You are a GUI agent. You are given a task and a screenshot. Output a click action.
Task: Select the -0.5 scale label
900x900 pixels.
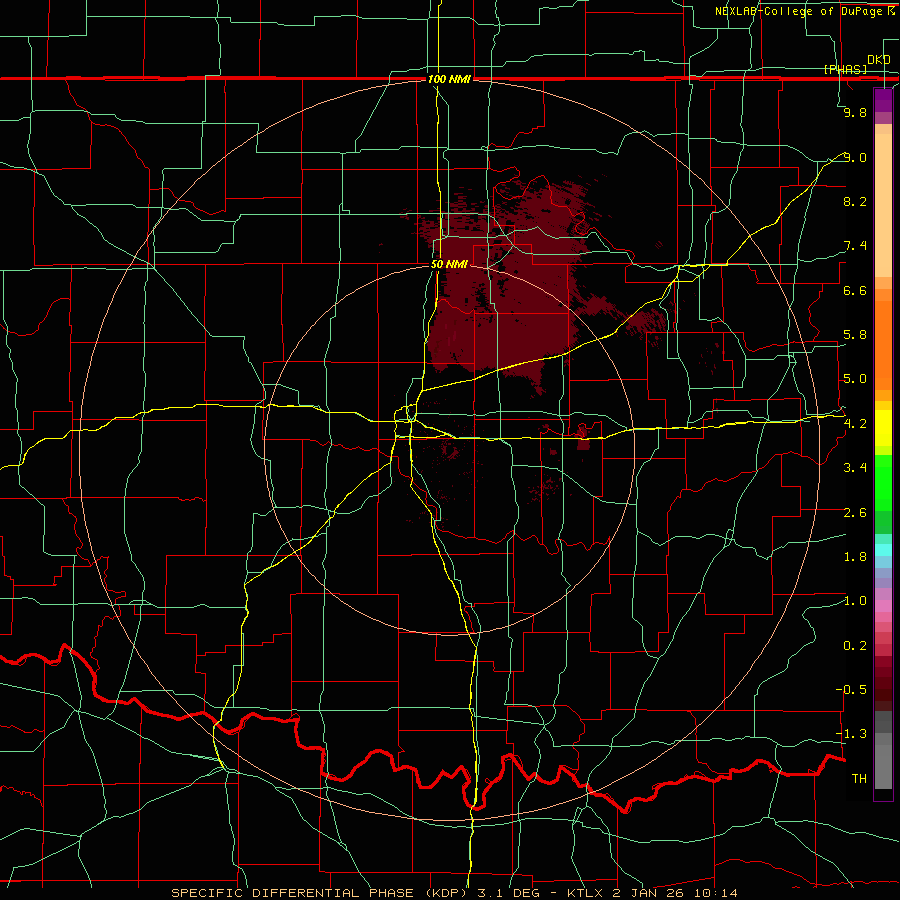(x=851, y=690)
